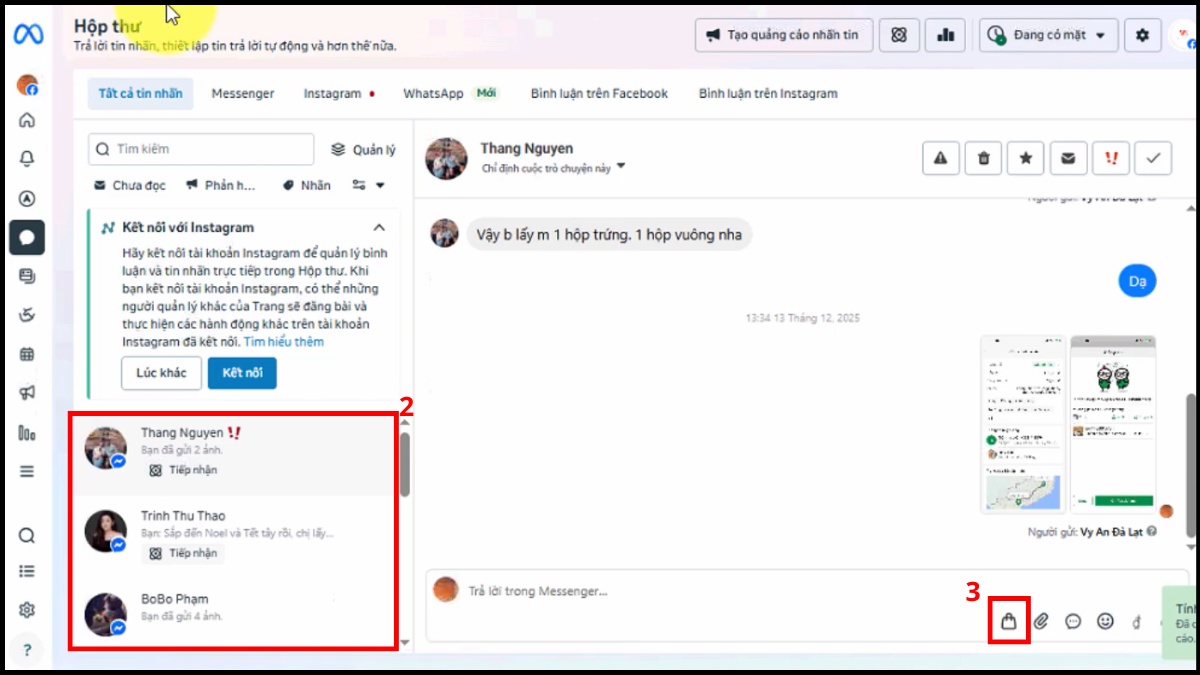
Task: Open the megaphone Ads sidebar icon
Action: pyautogui.click(x=27, y=393)
